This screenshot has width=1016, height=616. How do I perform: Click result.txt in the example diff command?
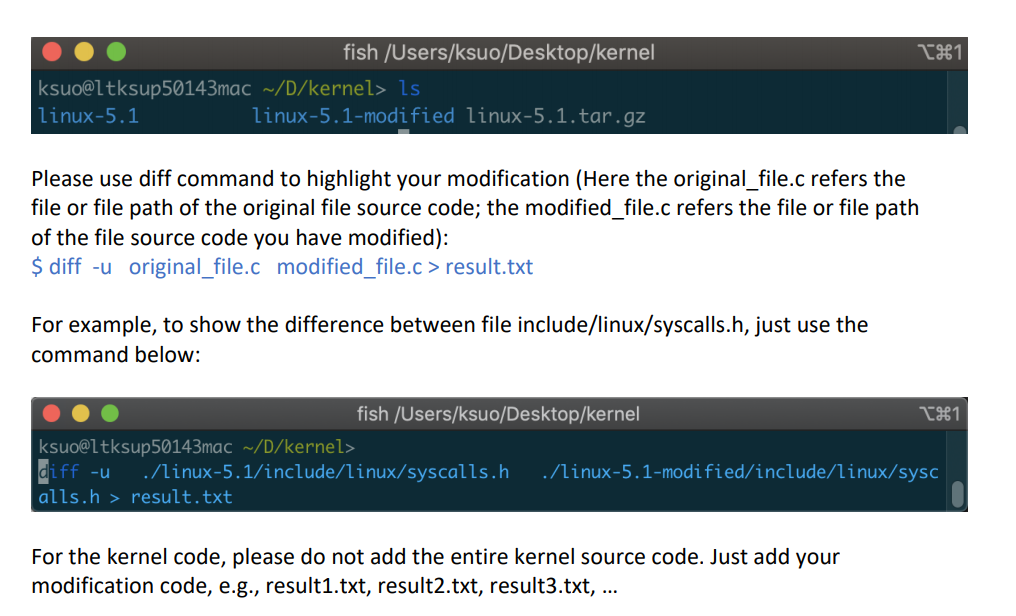pos(489,266)
